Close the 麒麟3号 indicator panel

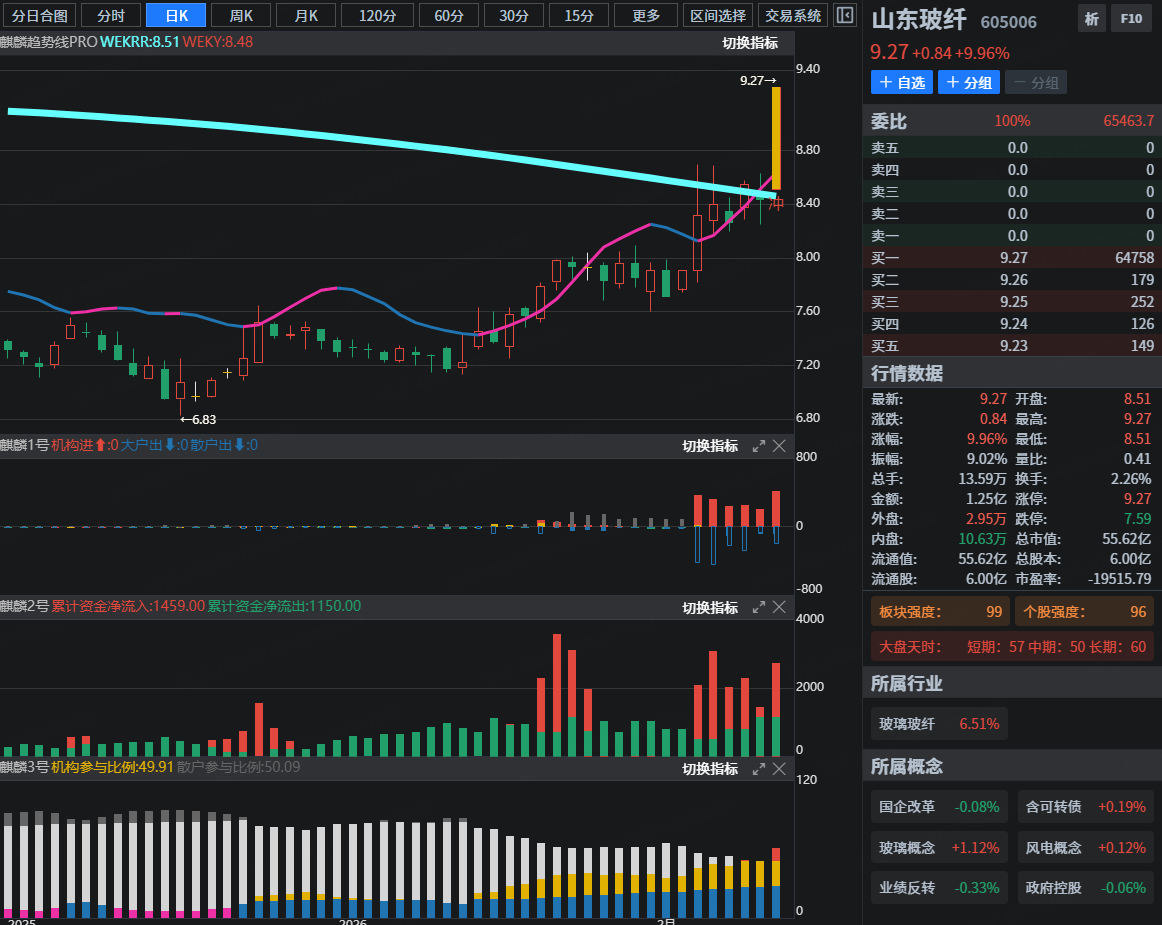click(x=780, y=768)
